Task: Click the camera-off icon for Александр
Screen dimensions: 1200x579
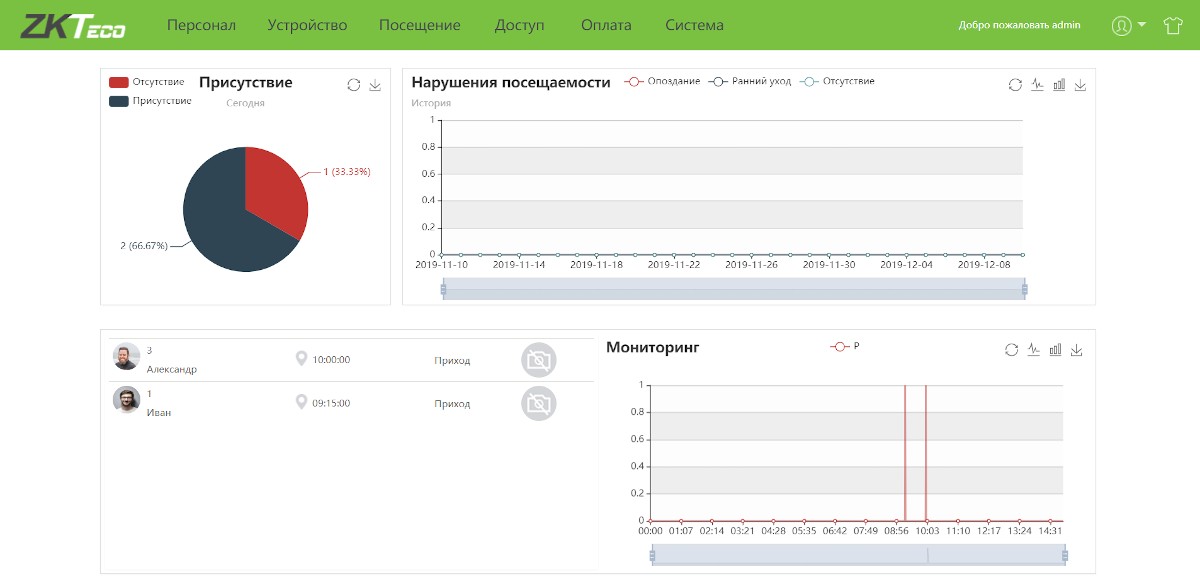Action: coord(539,360)
